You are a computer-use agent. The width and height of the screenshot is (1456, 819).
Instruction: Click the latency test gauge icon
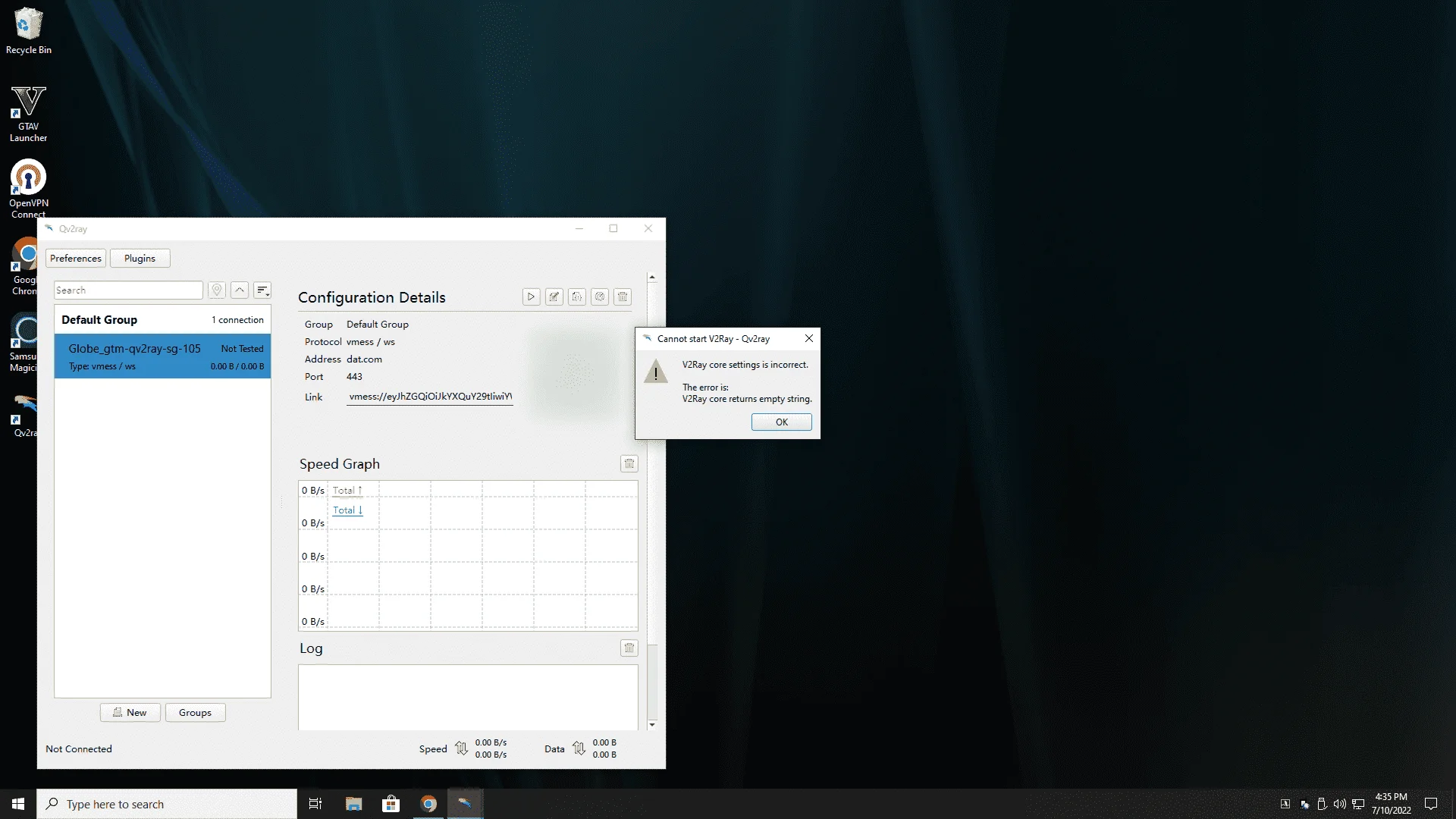coord(600,297)
